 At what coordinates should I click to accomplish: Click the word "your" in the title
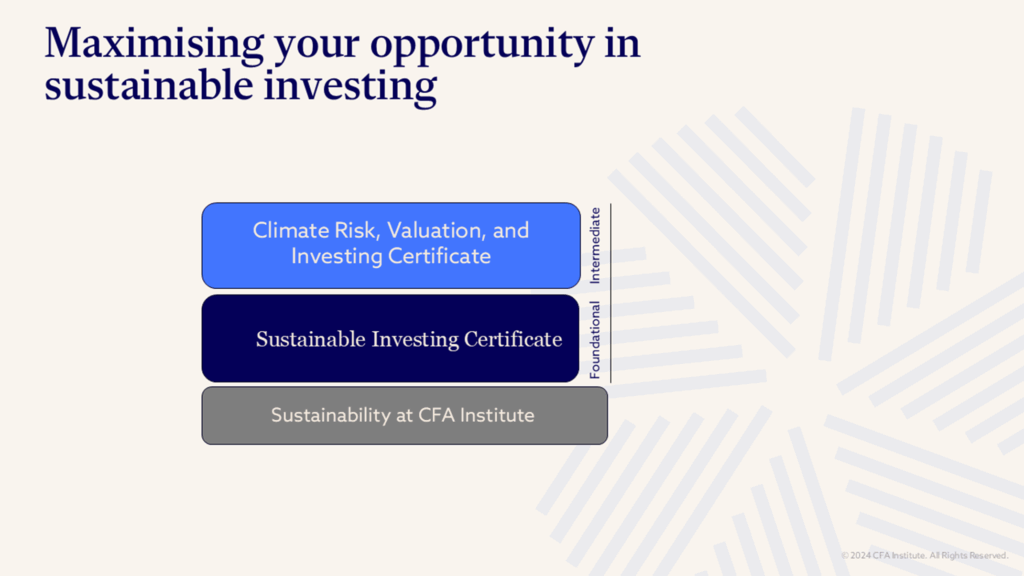[x=315, y=45]
